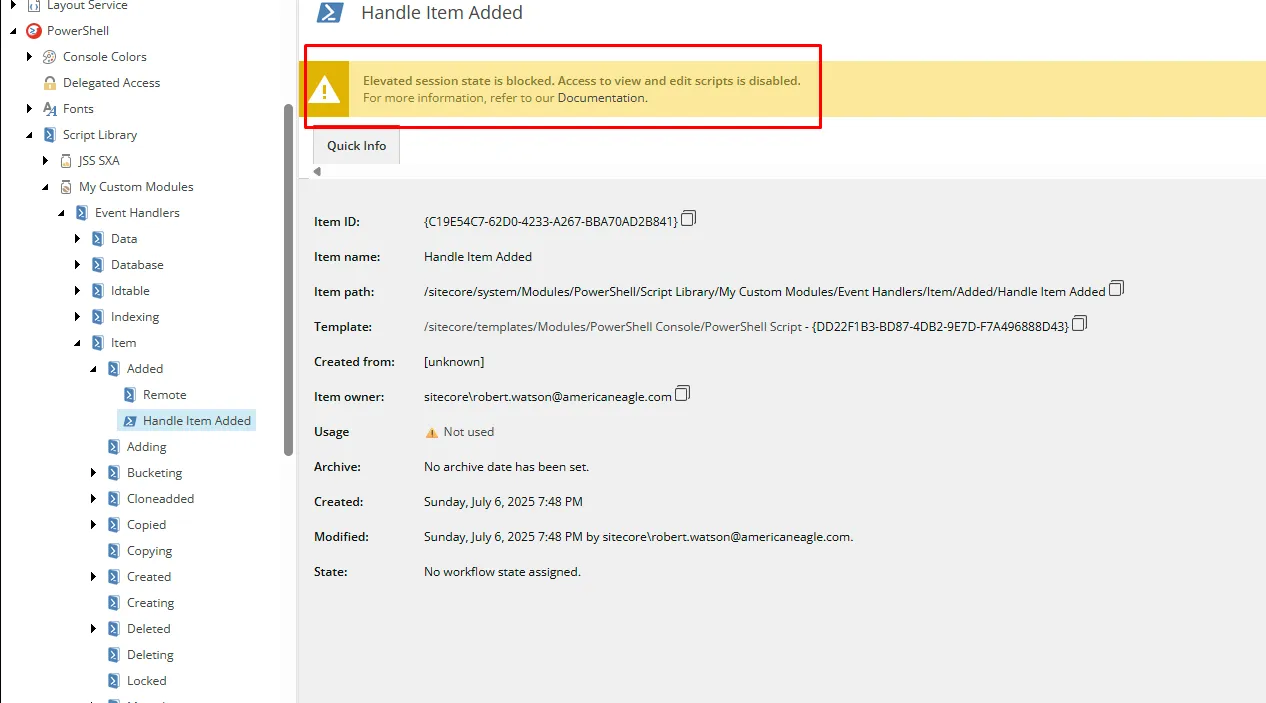Image resolution: width=1266 pixels, height=703 pixels.
Task: Click the Console Colors palette icon
Action: (x=49, y=57)
